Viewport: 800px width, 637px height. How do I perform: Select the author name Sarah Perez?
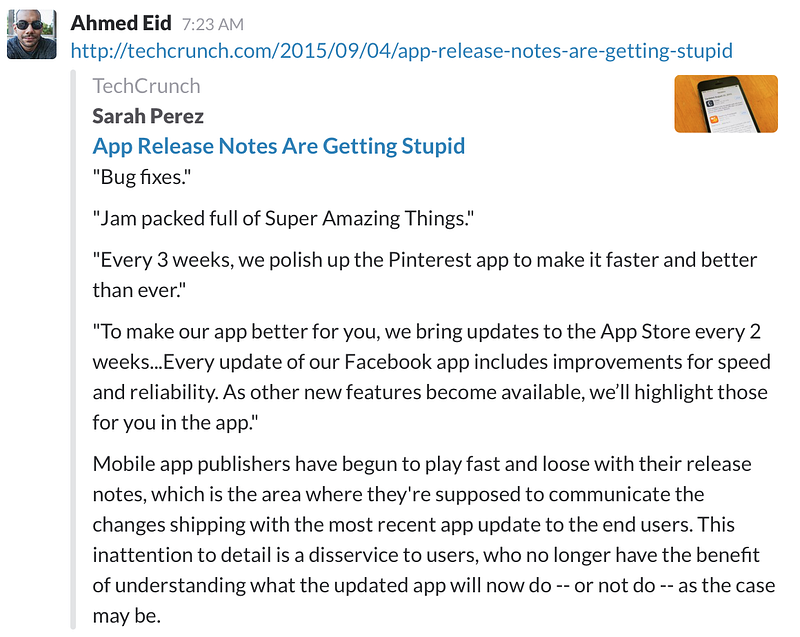pos(148,116)
